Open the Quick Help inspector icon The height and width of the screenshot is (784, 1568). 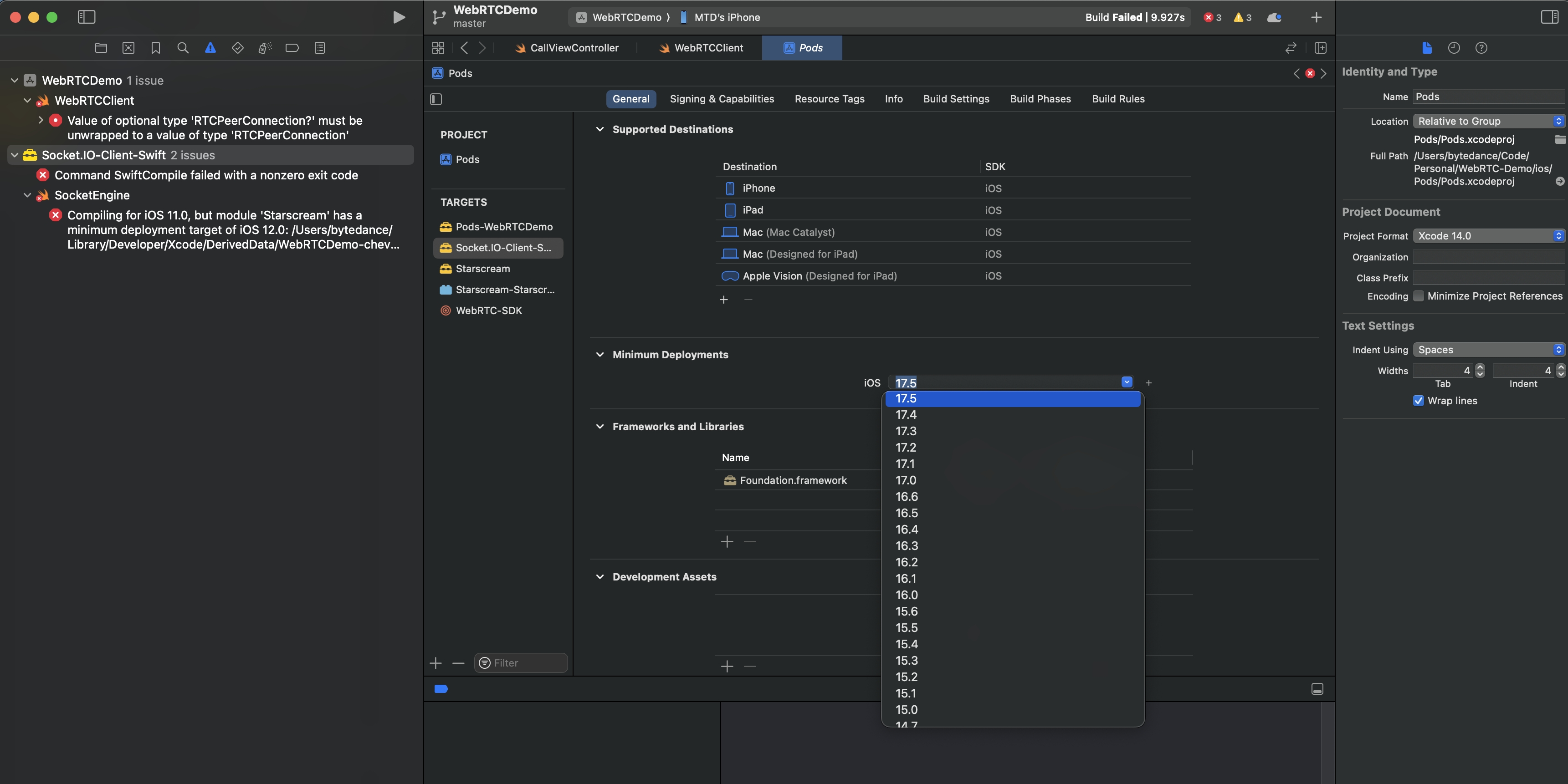coord(1481,48)
